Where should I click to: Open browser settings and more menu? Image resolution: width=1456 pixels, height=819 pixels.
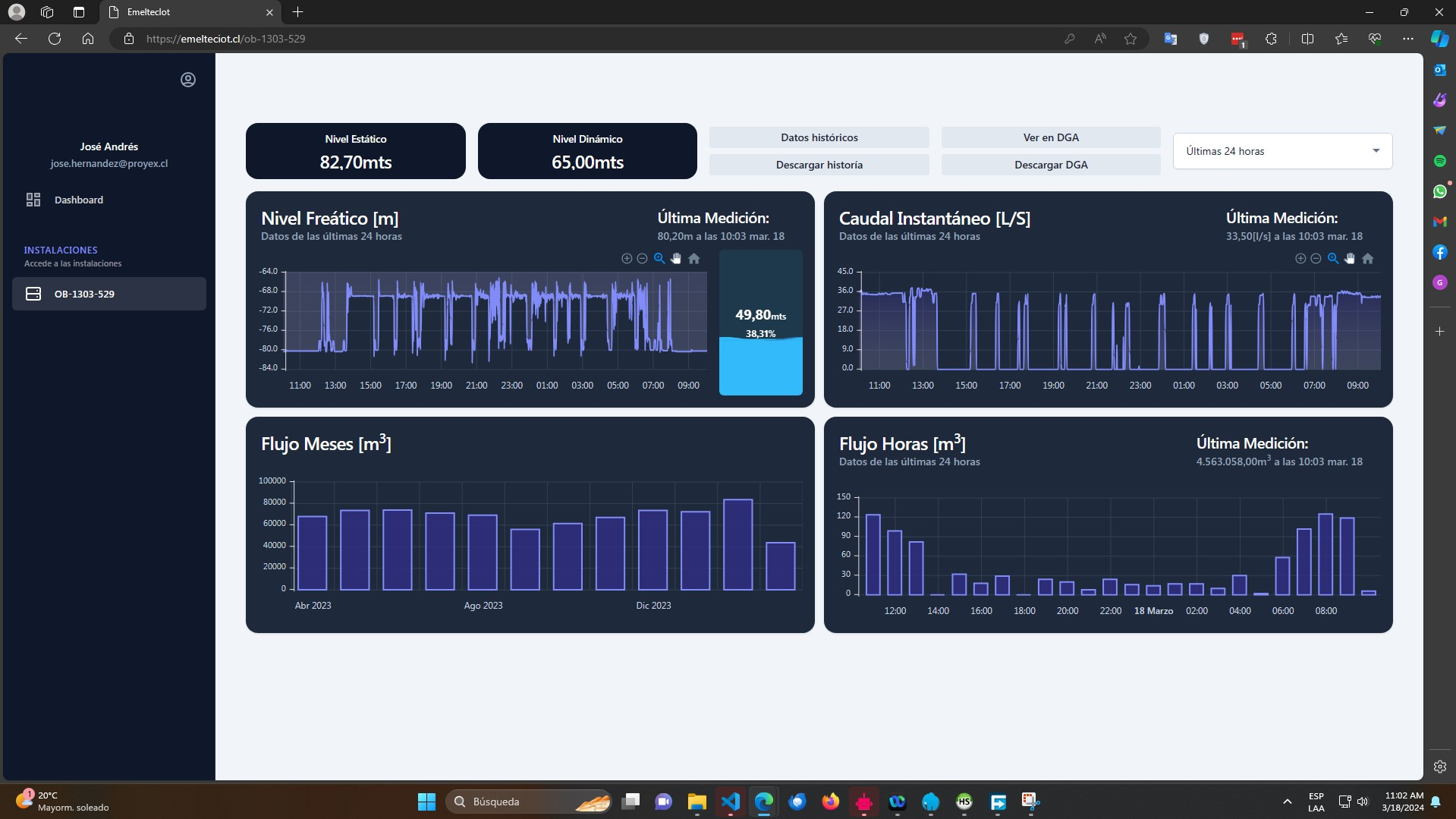[1408, 39]
